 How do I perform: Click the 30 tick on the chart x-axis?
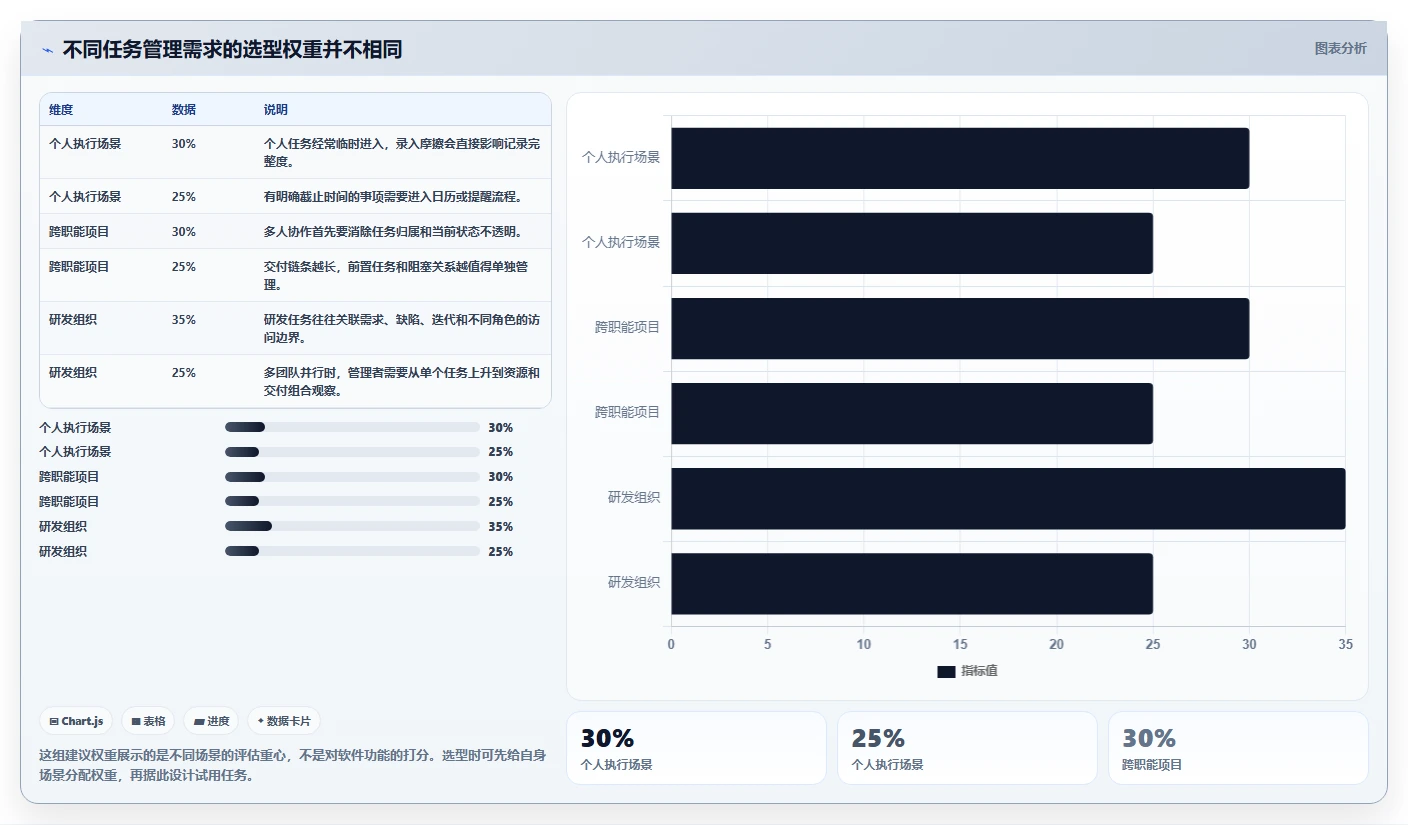[x=1249, y=645]
